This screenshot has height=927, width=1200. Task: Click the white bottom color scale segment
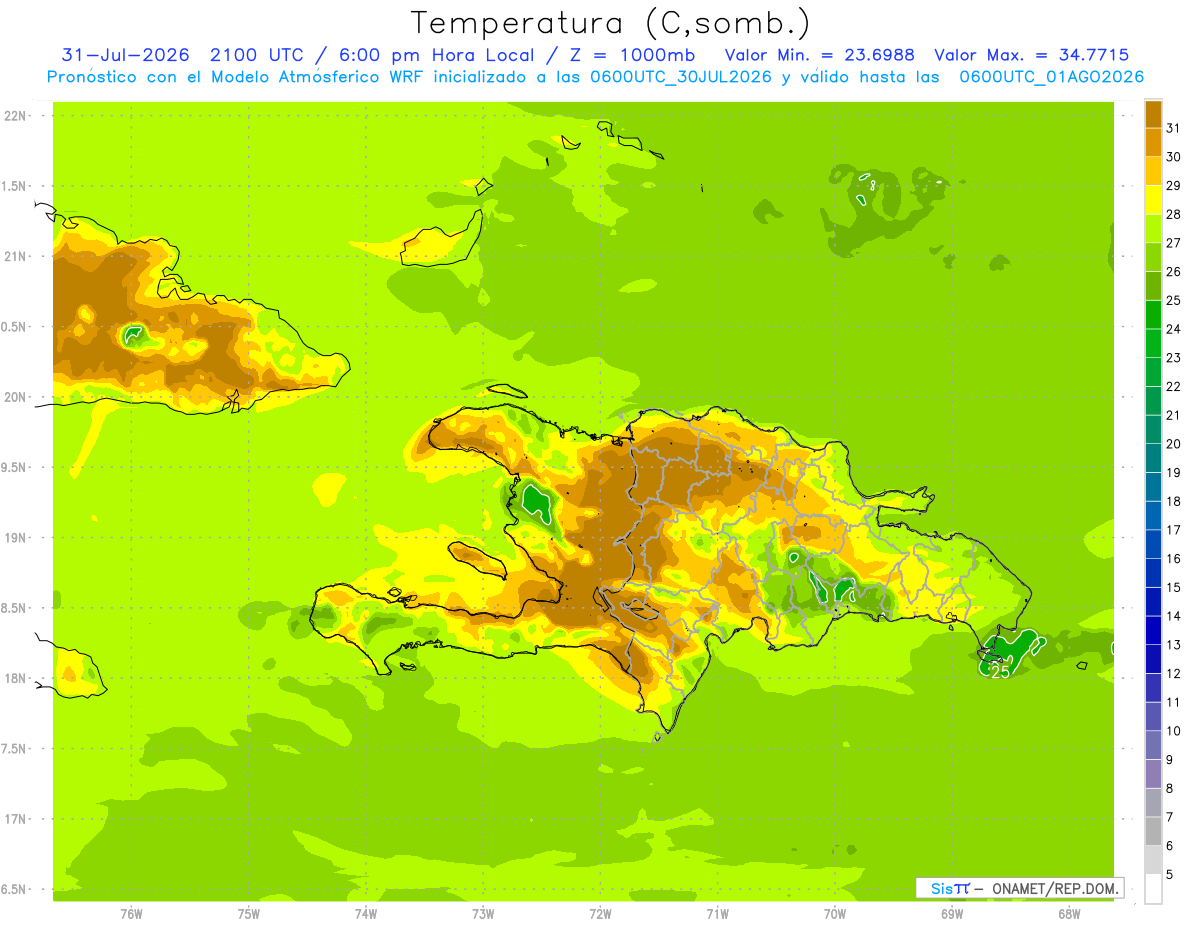(x=1153, y=889)
